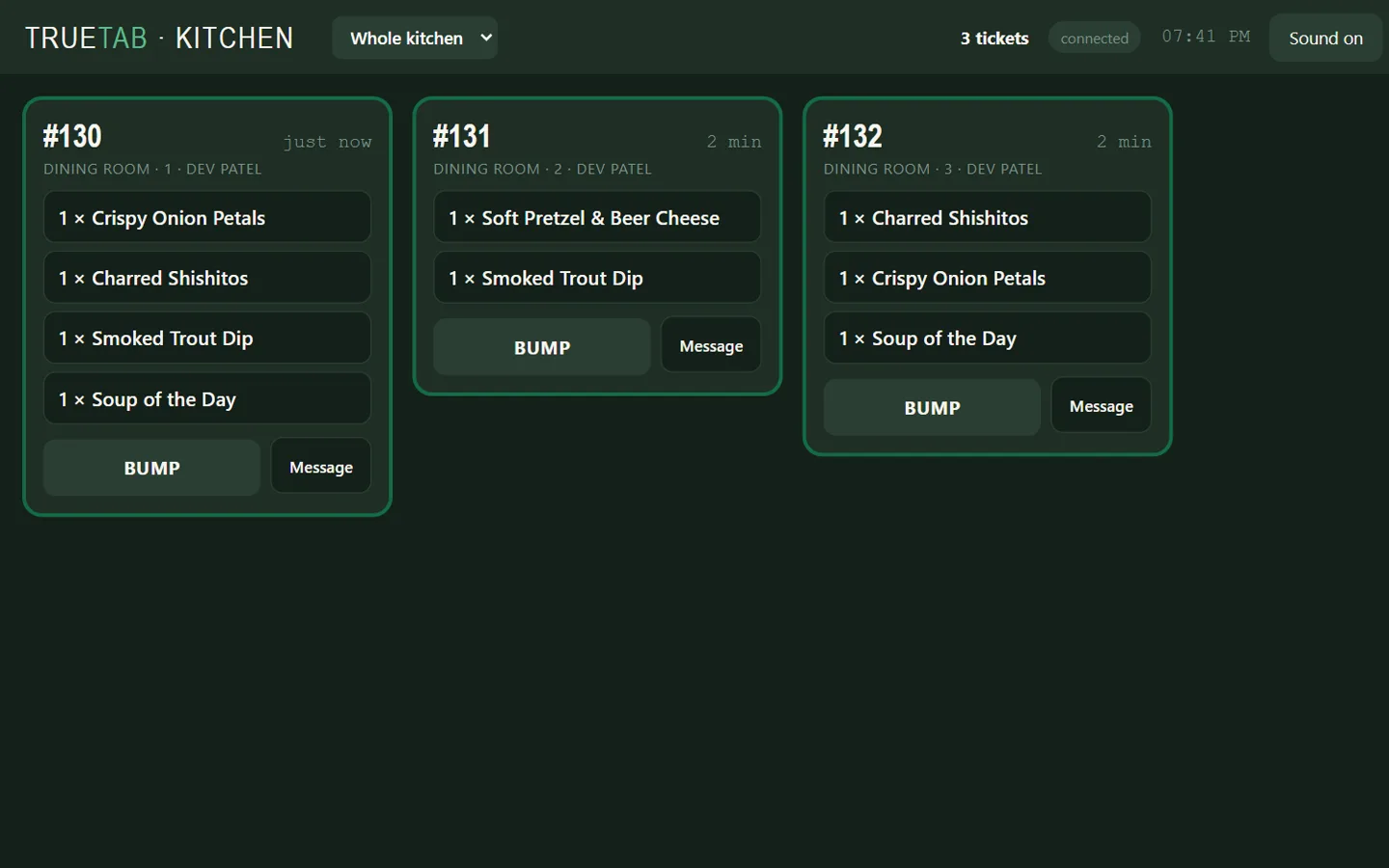Click the 3 tickets counter
The width and height of the screenshot is (1389, 868).
click(994, 38)
